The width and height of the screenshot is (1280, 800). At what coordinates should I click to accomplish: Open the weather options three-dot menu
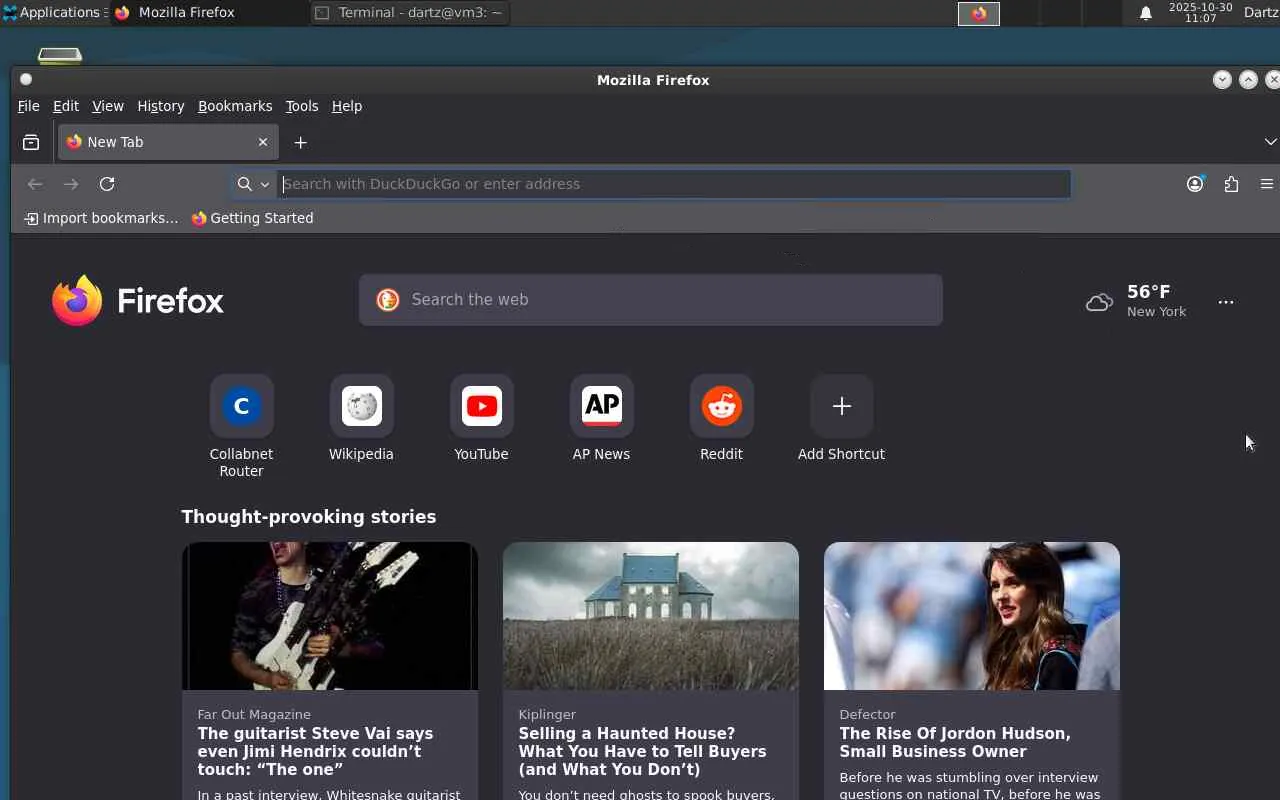(1226, 301)
